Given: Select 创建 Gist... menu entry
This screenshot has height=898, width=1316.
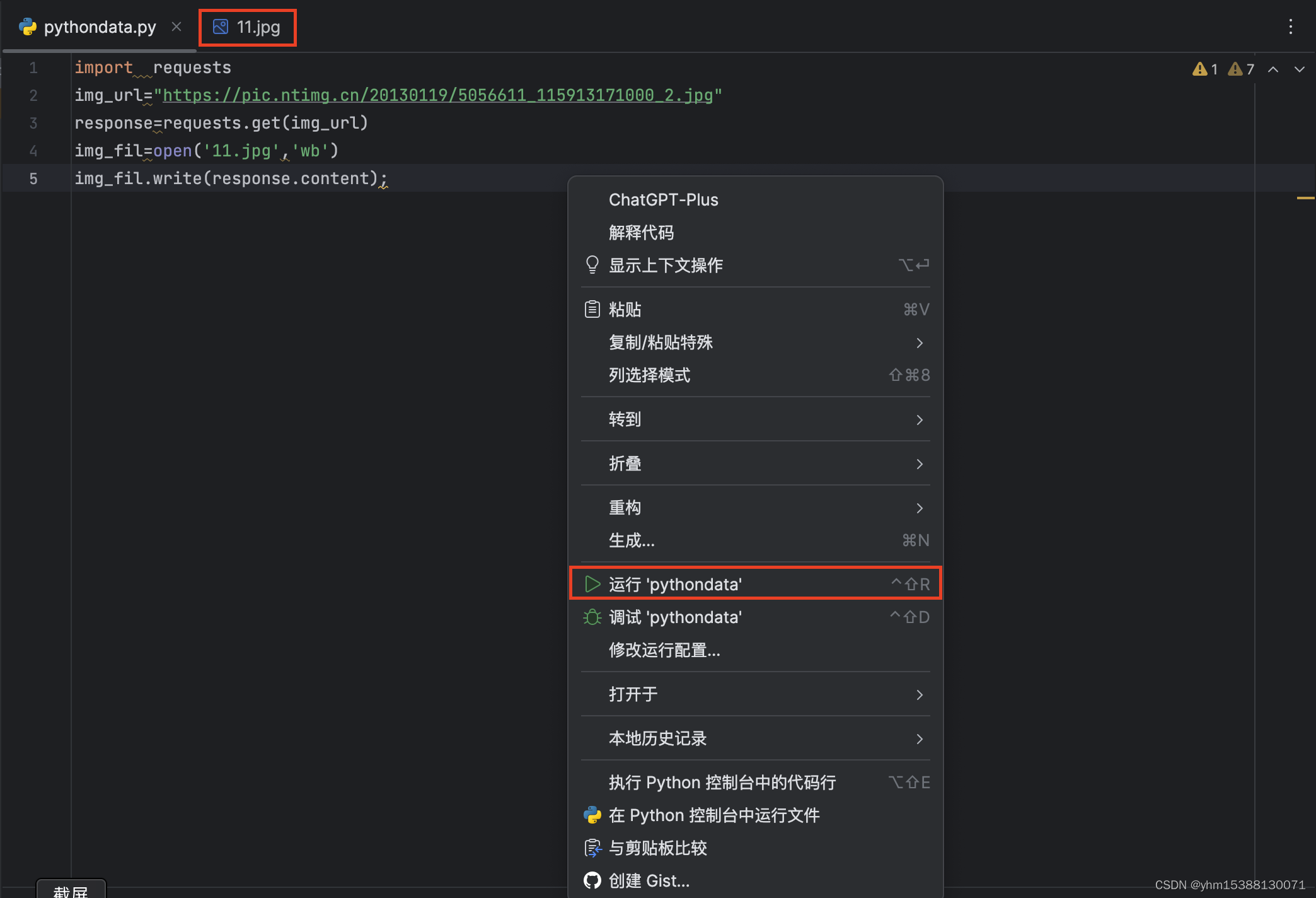Looking at the screenshot, I should (755, 881).
